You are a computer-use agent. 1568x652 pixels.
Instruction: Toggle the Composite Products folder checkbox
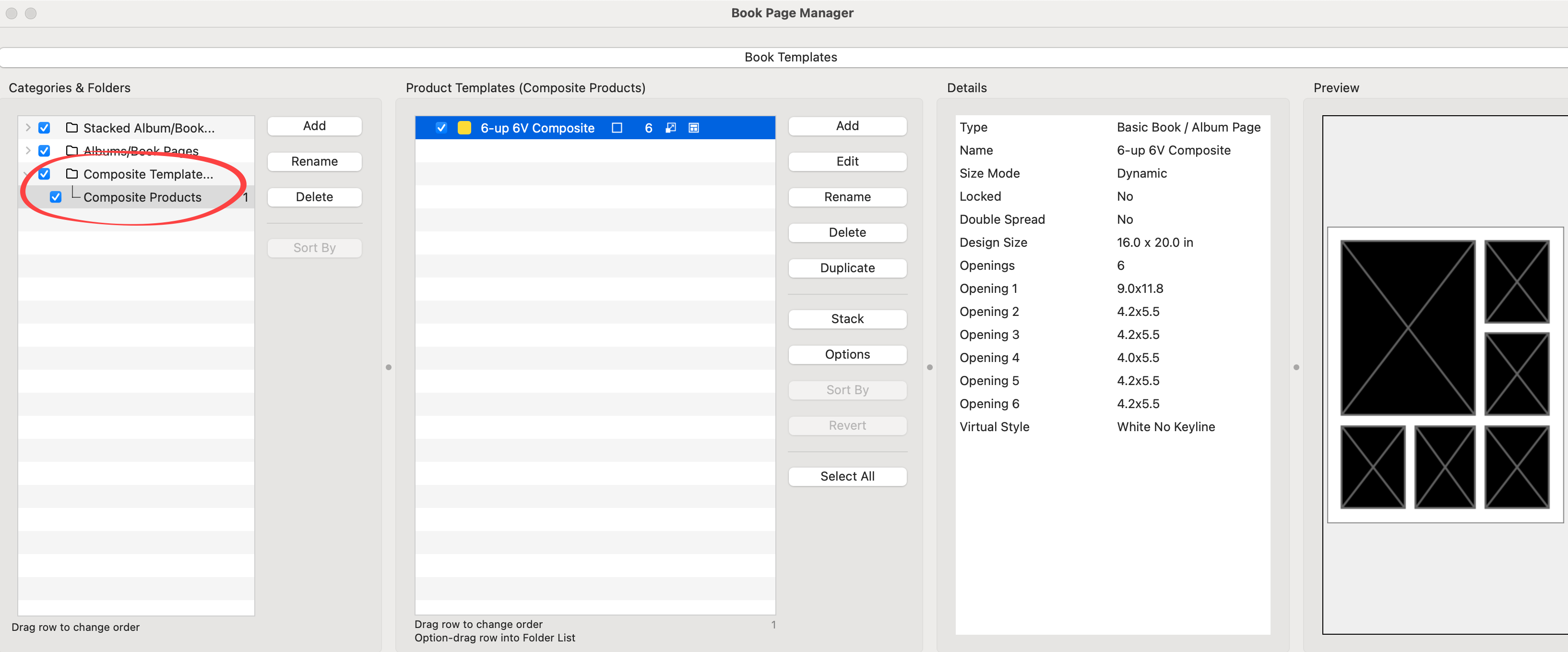55,197
